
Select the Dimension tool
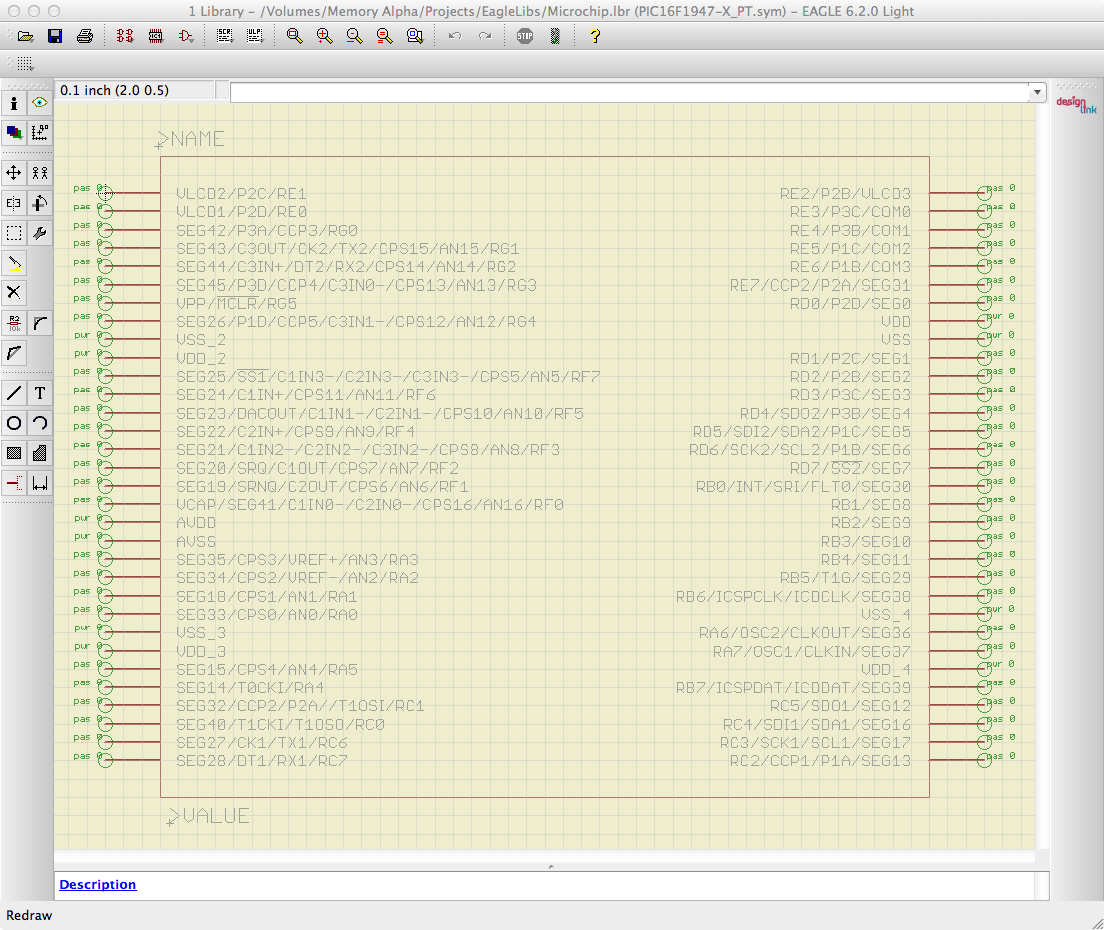[40, 483]
